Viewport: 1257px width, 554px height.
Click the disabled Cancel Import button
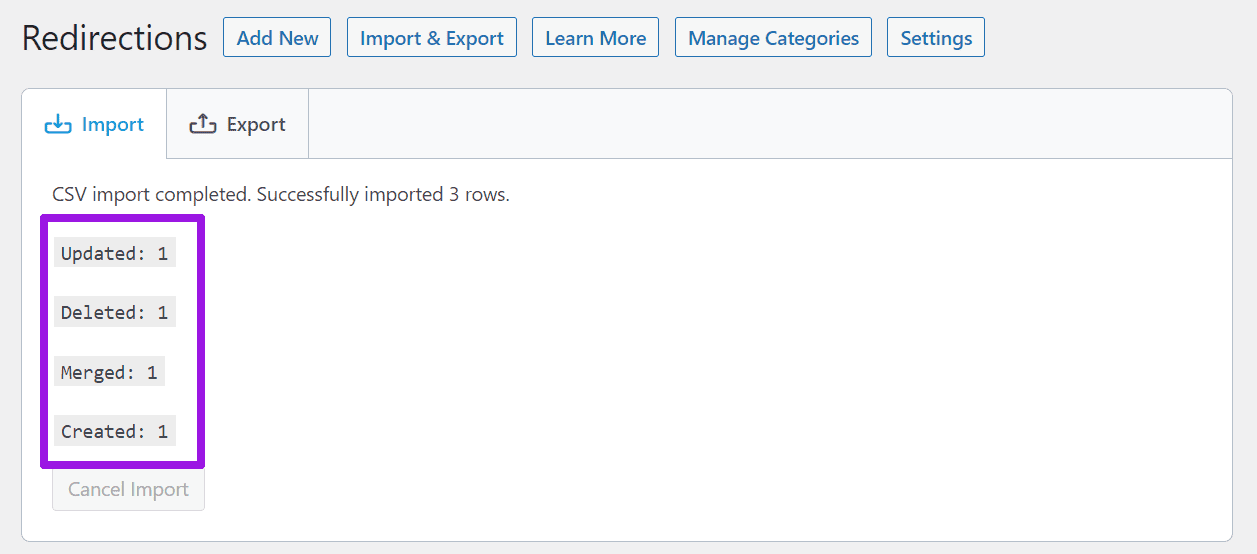pyautogui.click(x=128, y=489)
